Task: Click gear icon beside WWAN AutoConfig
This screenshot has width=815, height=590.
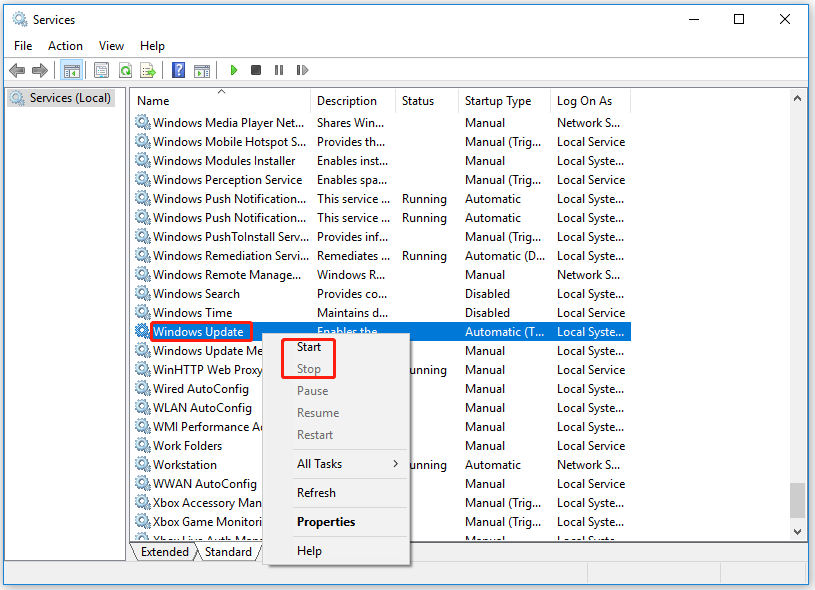Action: 143,483
